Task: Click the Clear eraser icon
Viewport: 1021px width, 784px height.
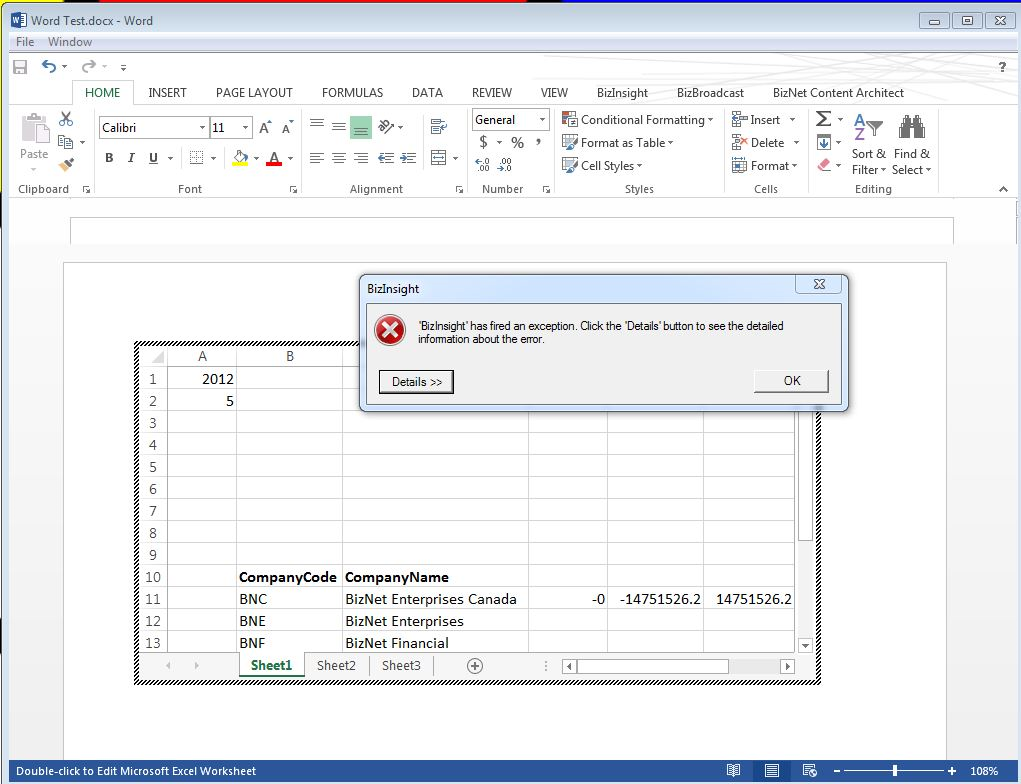Action: click(824, 165)
